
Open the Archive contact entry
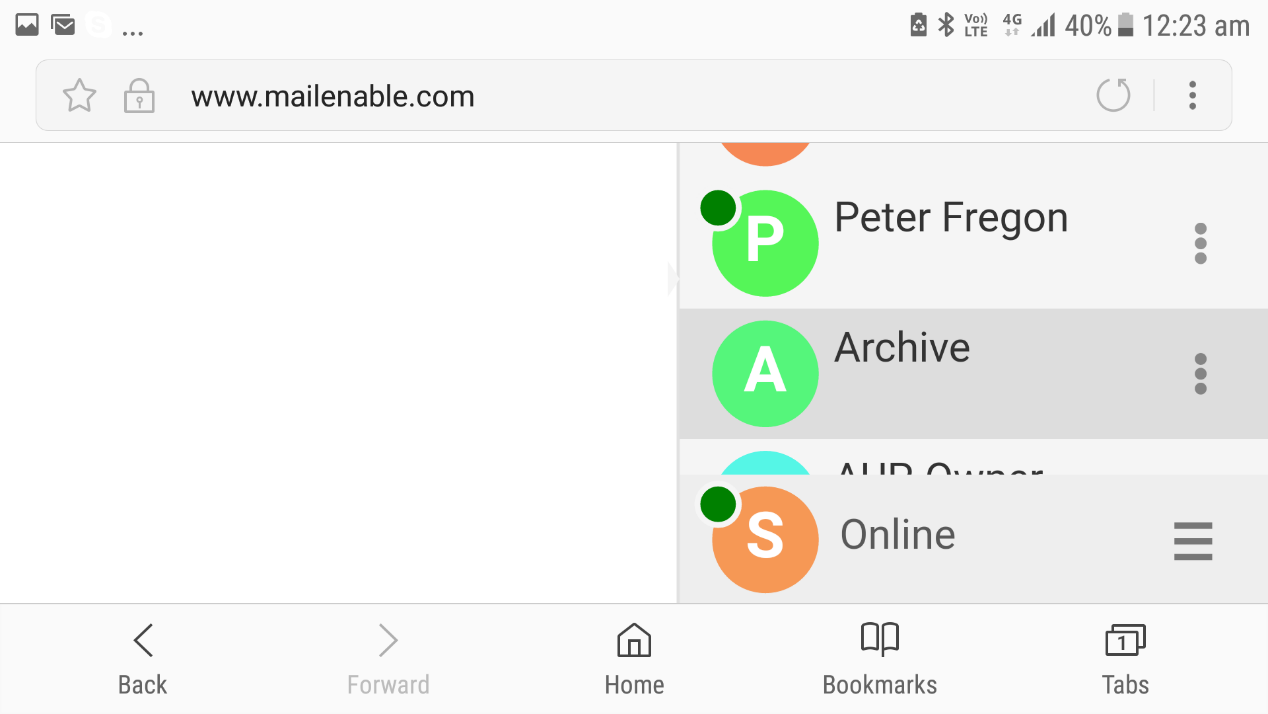[973, 373]
